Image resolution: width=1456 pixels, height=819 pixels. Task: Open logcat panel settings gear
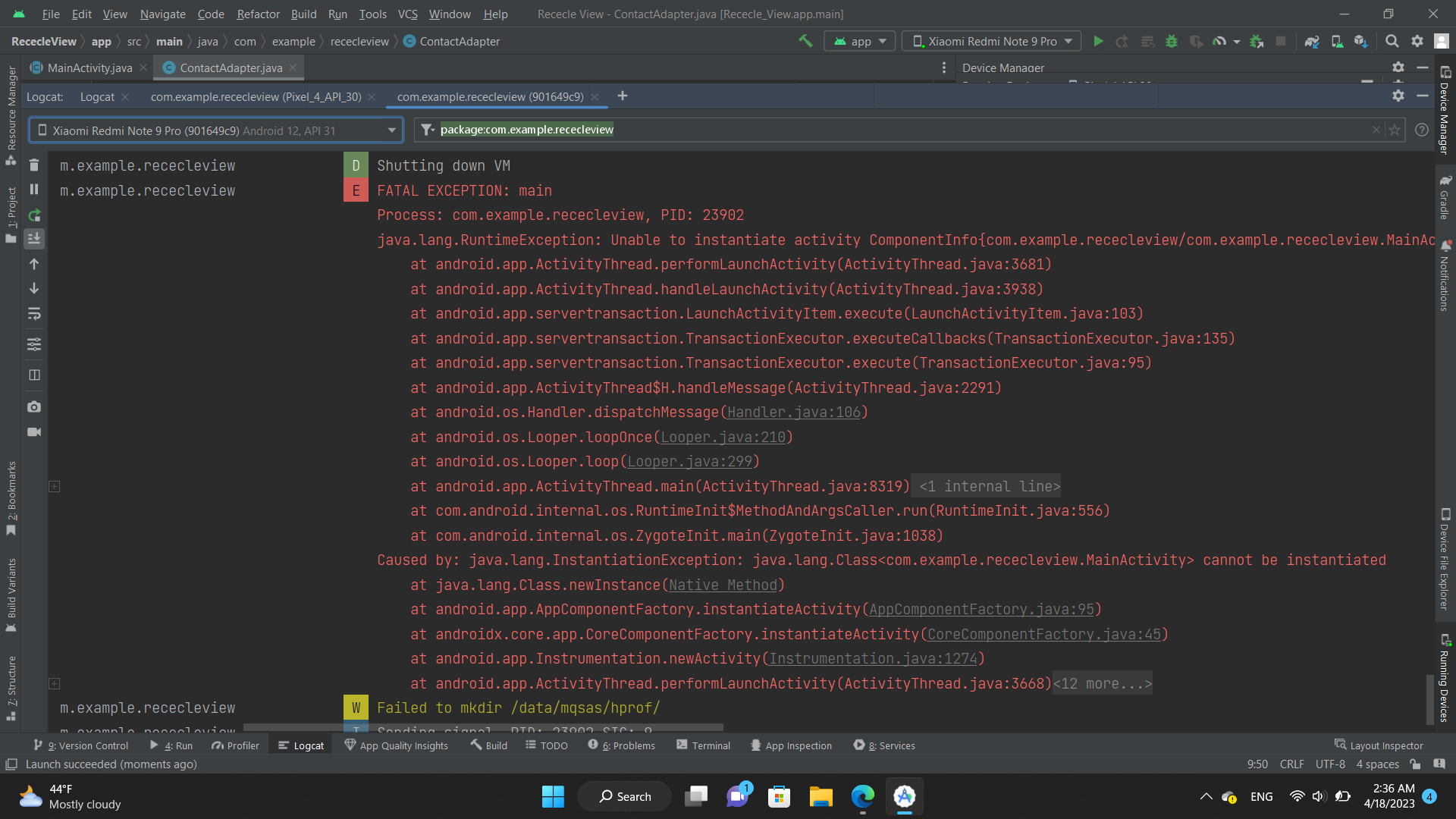point(1398,96)
